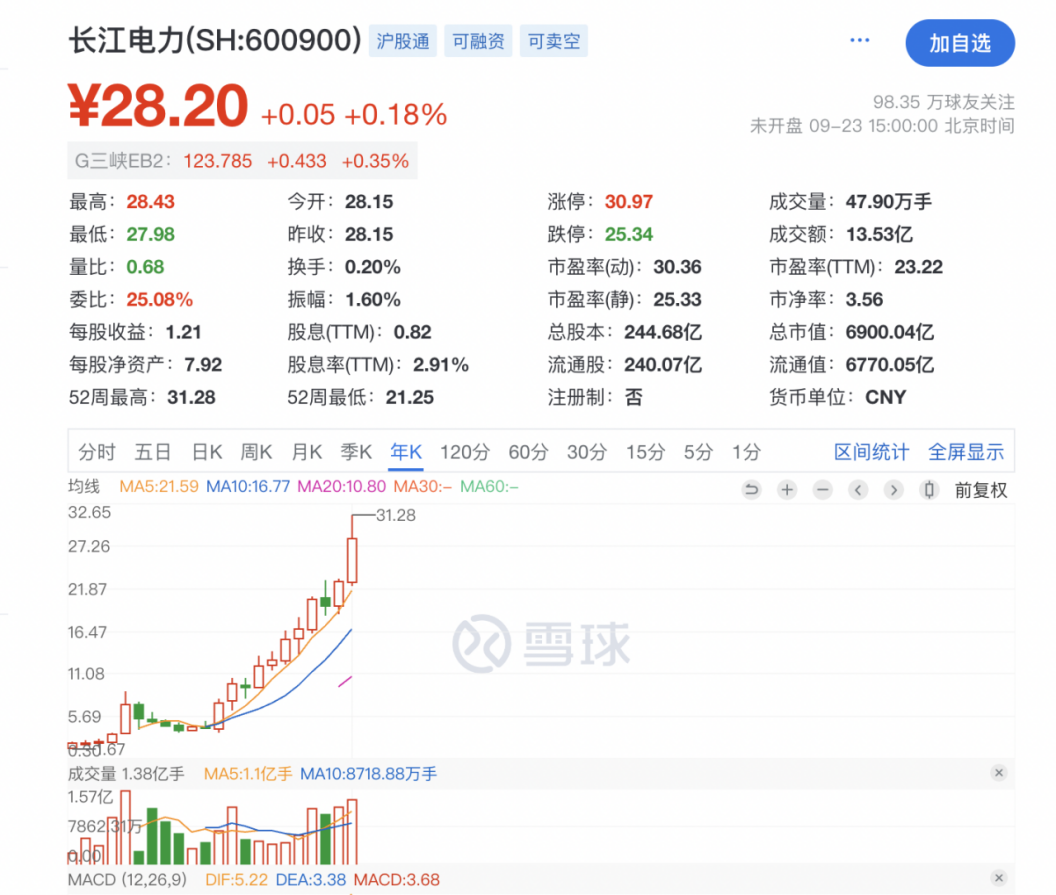This screenshot has height=895, width=1056.
Task: Open 区间统计 interval statistics
Action: (871, 452)
